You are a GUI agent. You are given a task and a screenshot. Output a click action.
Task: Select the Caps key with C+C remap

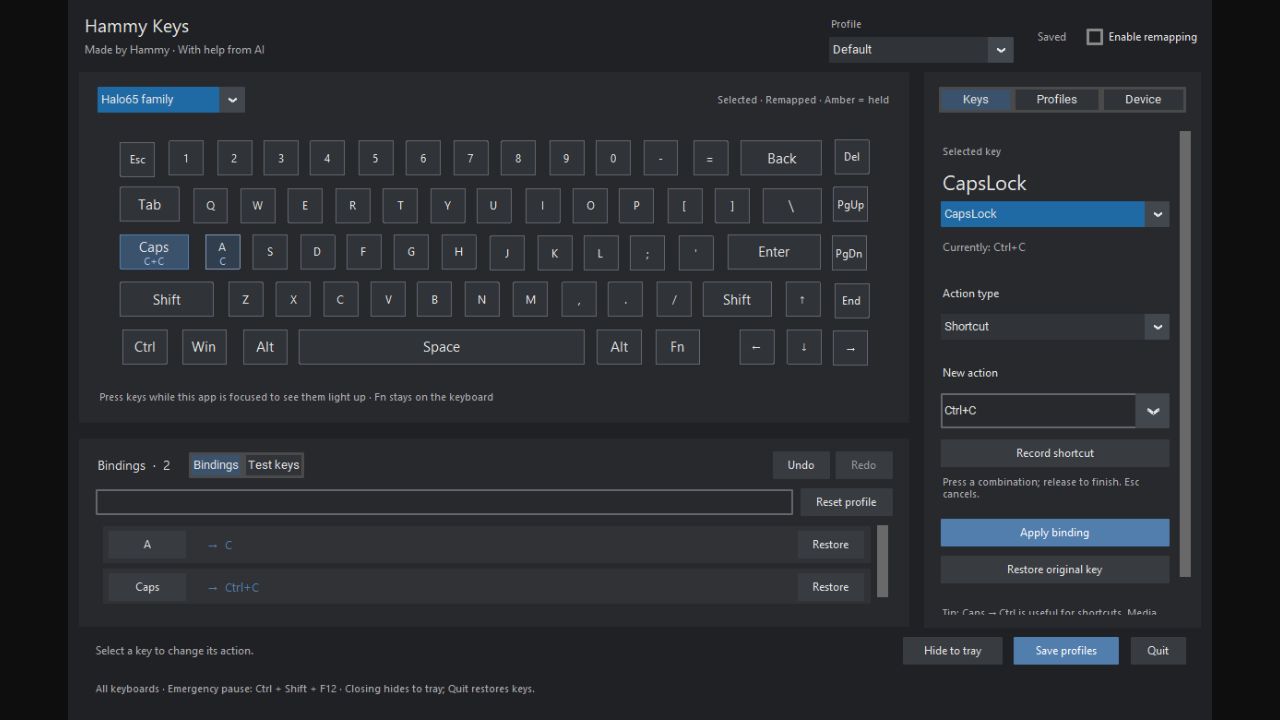pyautogui.click(x=154, y=252)
